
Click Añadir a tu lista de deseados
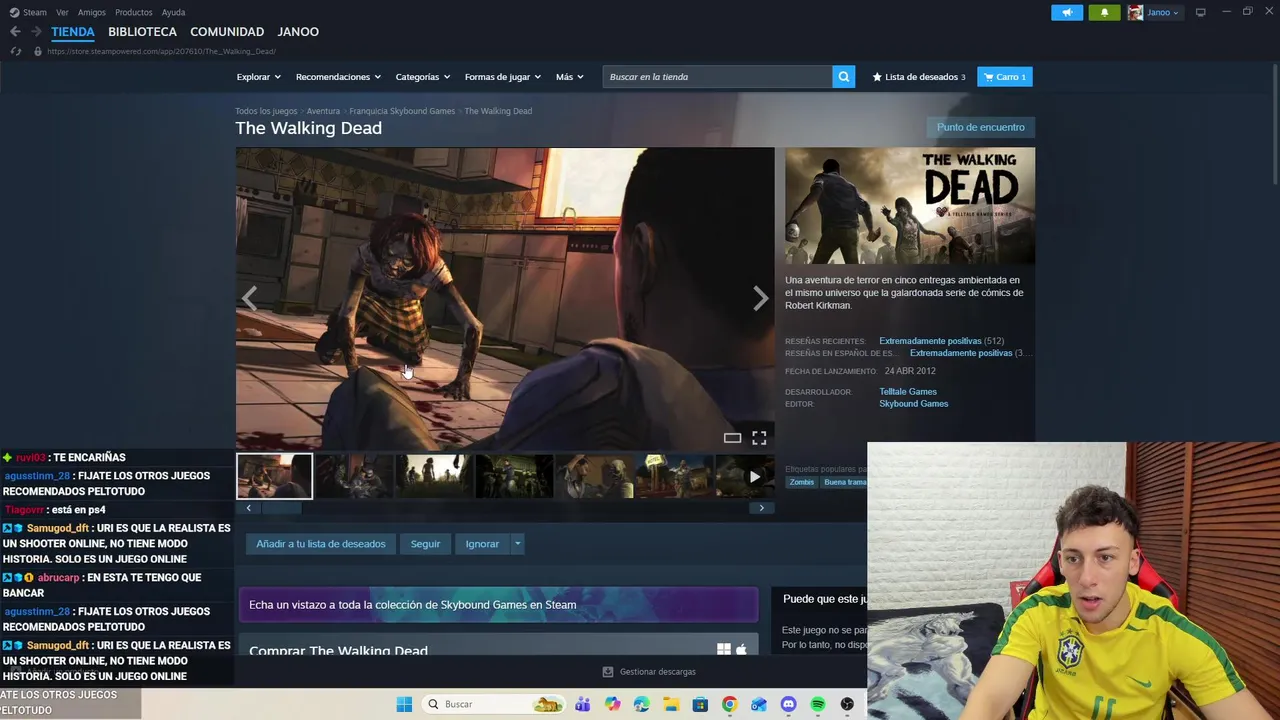[x=321, y=544]
